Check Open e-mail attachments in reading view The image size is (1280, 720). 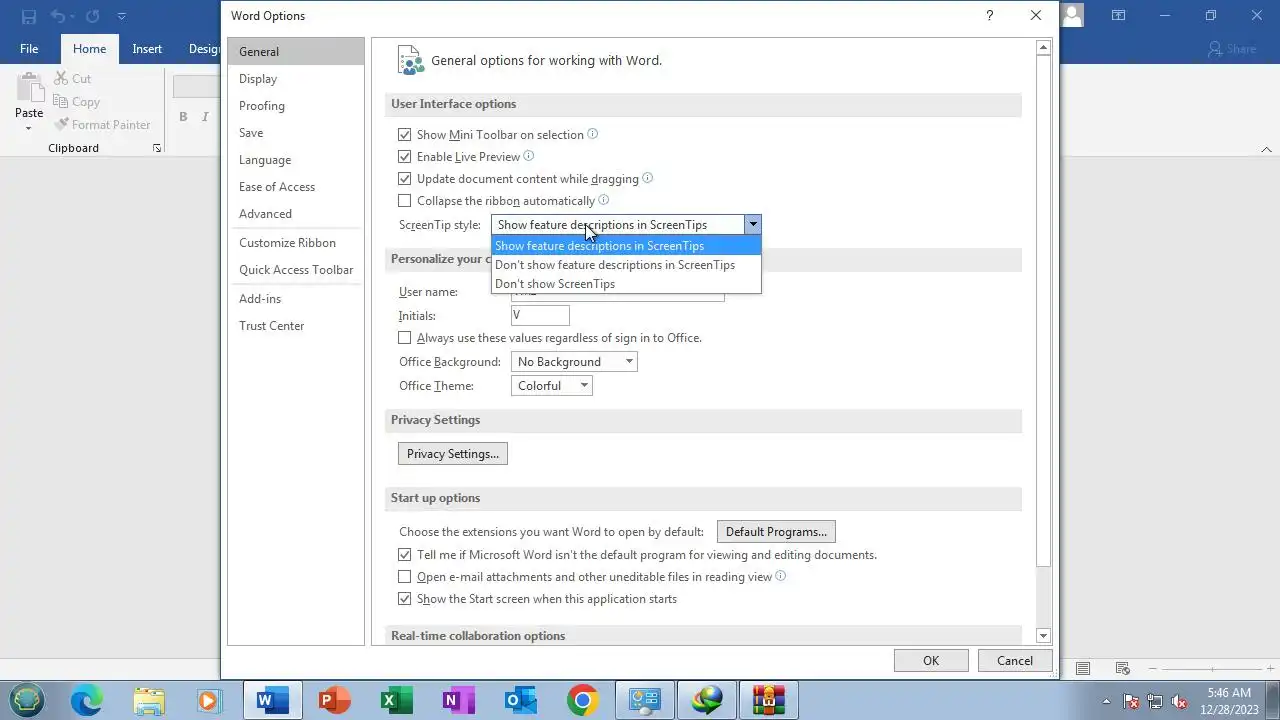click(404, 576)
